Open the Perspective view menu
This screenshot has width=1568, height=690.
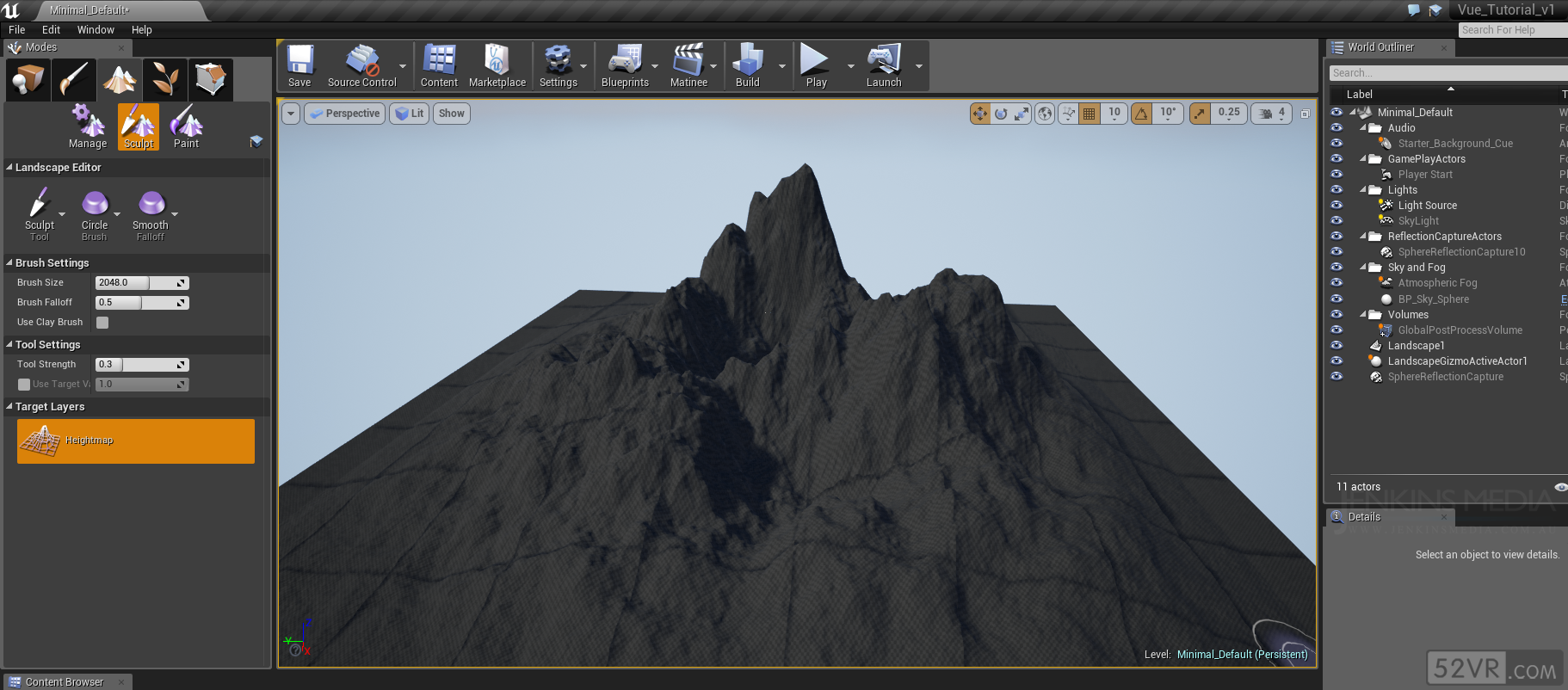point(344,114)
